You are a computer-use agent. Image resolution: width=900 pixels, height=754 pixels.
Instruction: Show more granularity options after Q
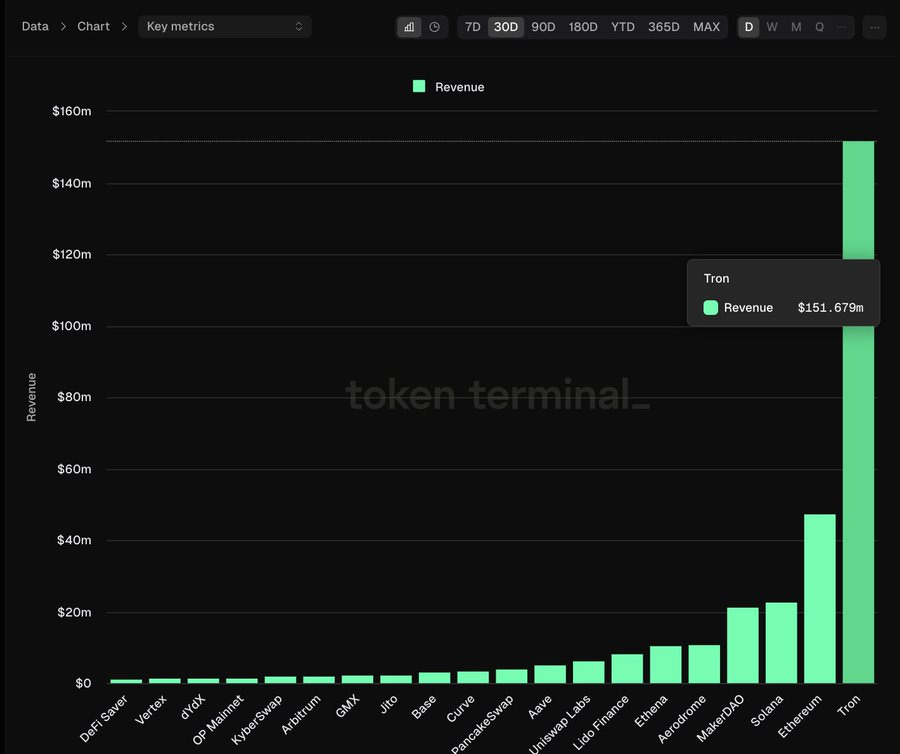(841, 27)
